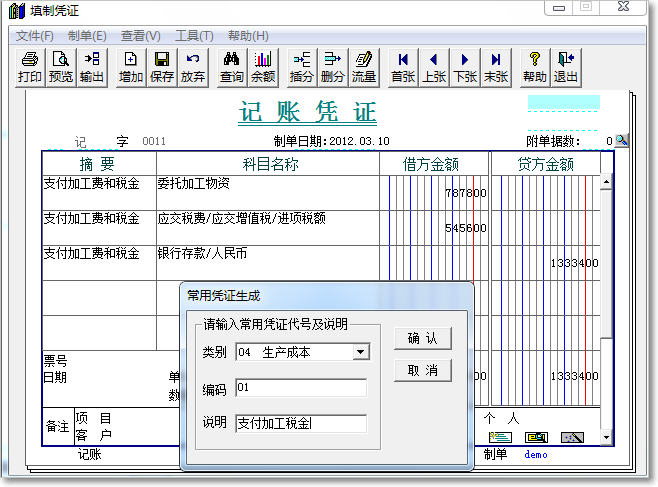658x487 pixels.
Task: Go to 首张 first voucher
Action: tap(403, 67)
